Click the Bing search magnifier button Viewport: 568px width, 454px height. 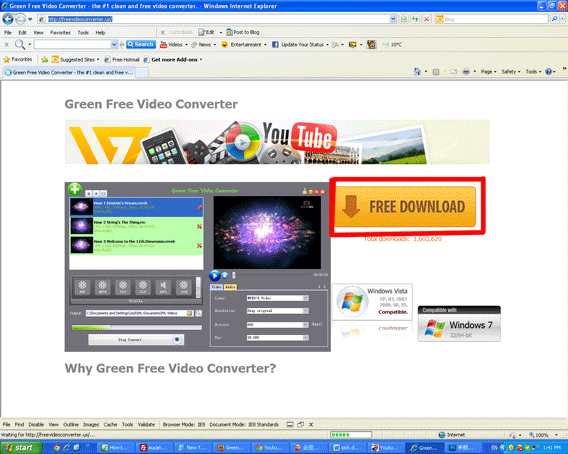[x=554, y=19]
